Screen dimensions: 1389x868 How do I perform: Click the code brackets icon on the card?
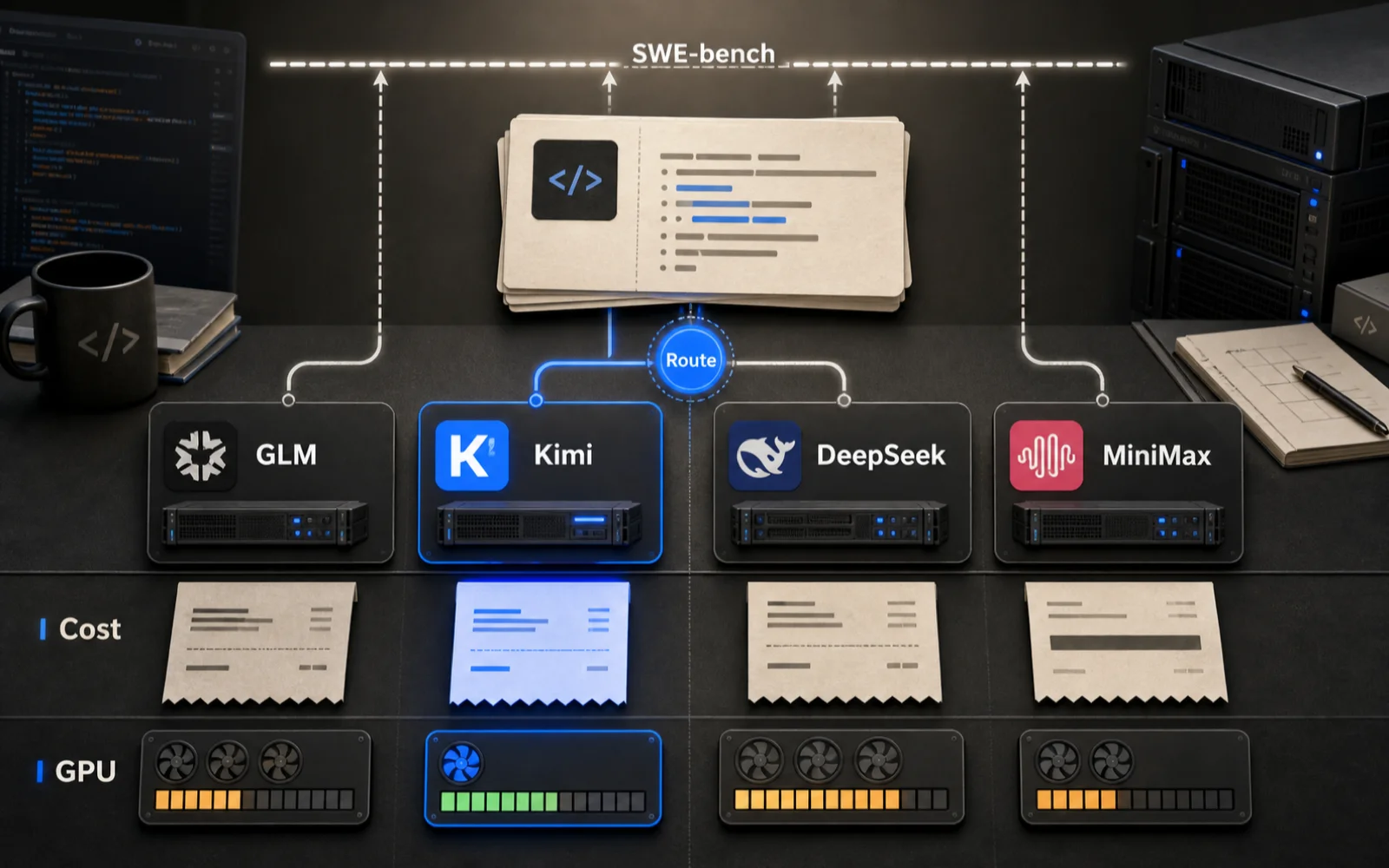pyautogui.click(x=575, y=180)
